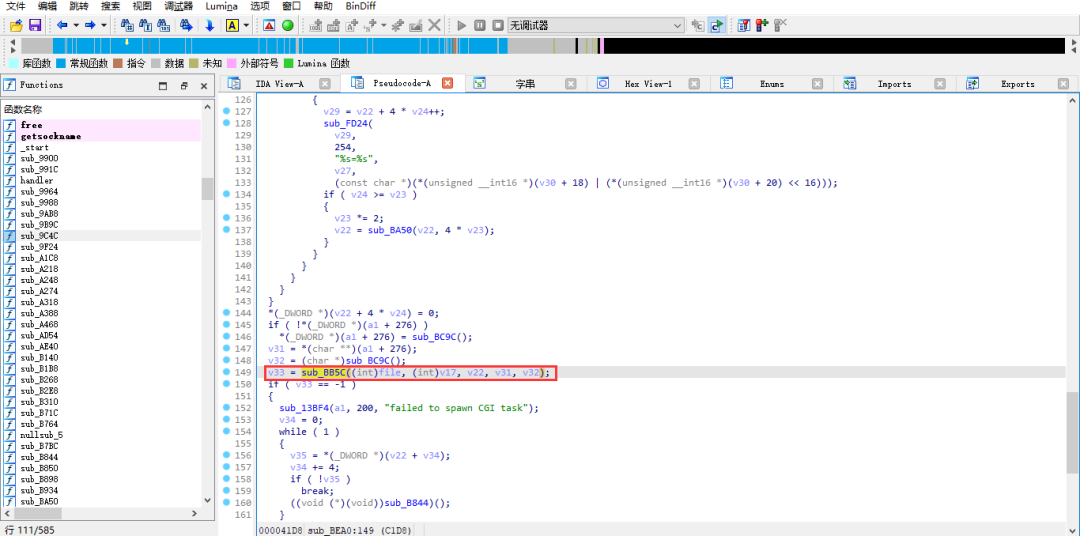
Task: Click the navigation band yellow marker
Action: pyautogui.click(x=127, y=41)
